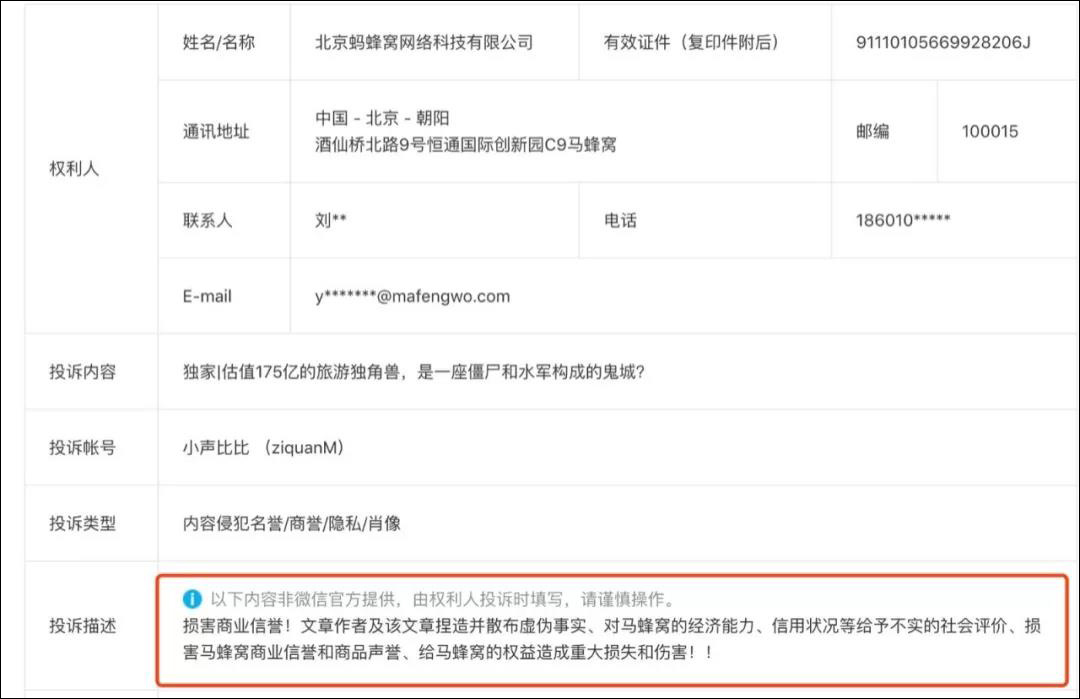Click account name 小声比比（ziquanM）
1080x699 pixels.
pyautogui.click(x=263, y=448)
